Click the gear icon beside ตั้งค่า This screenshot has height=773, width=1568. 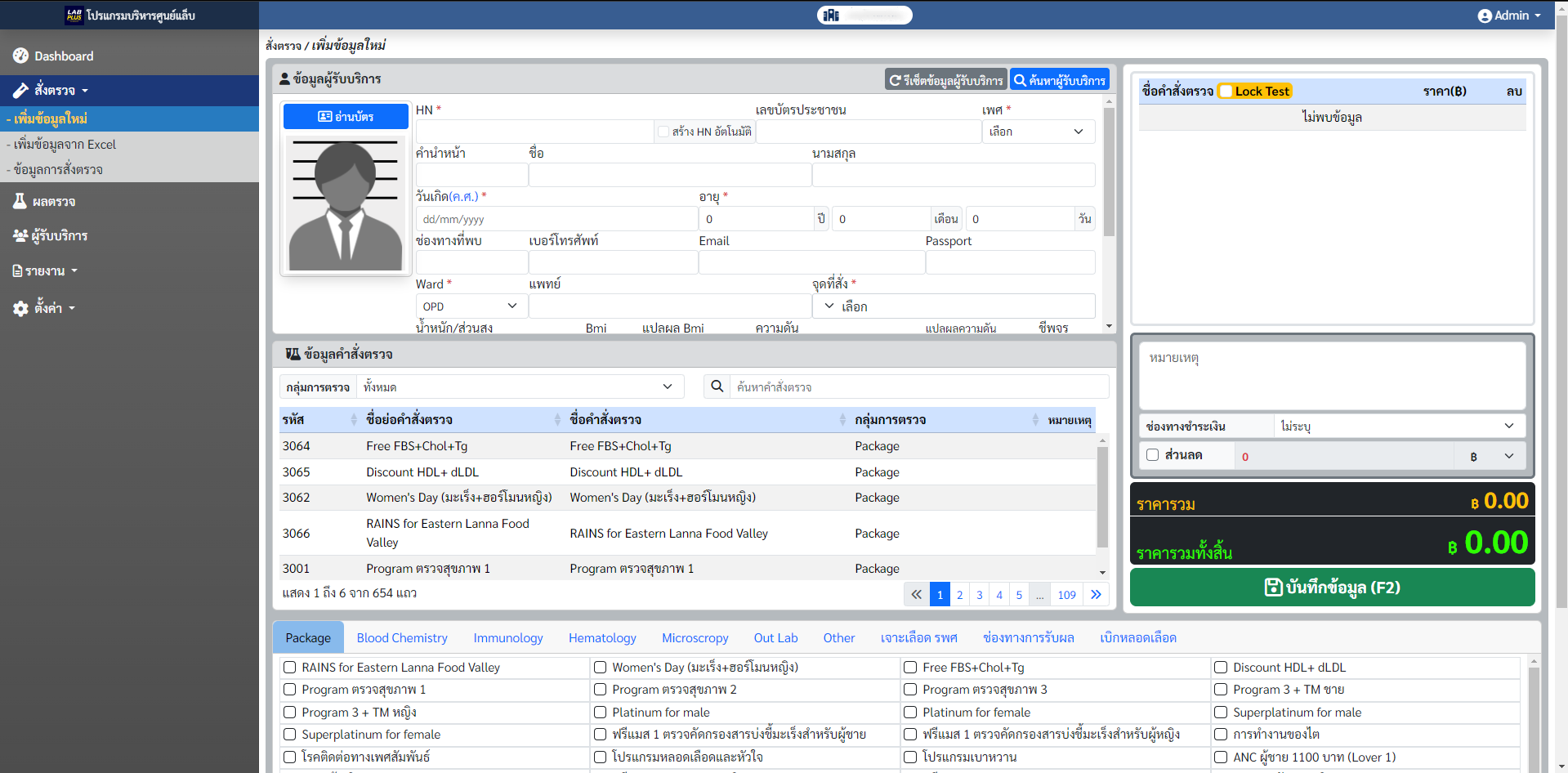pyautogui.click(x=20, y=308)
